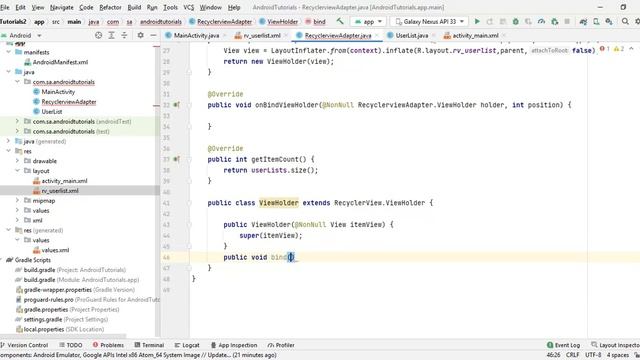Click the Sync Project with Gradle Files icon
The height and width of the screenshot is (360, 640).
(x=583, y=21)
